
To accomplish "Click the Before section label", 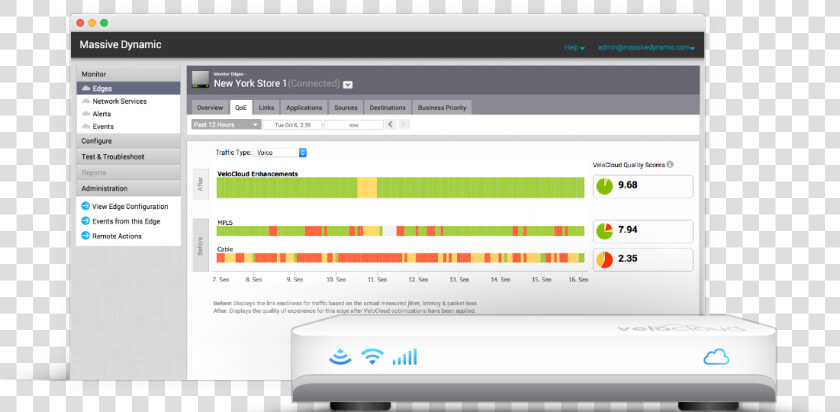I will (201, 245).
